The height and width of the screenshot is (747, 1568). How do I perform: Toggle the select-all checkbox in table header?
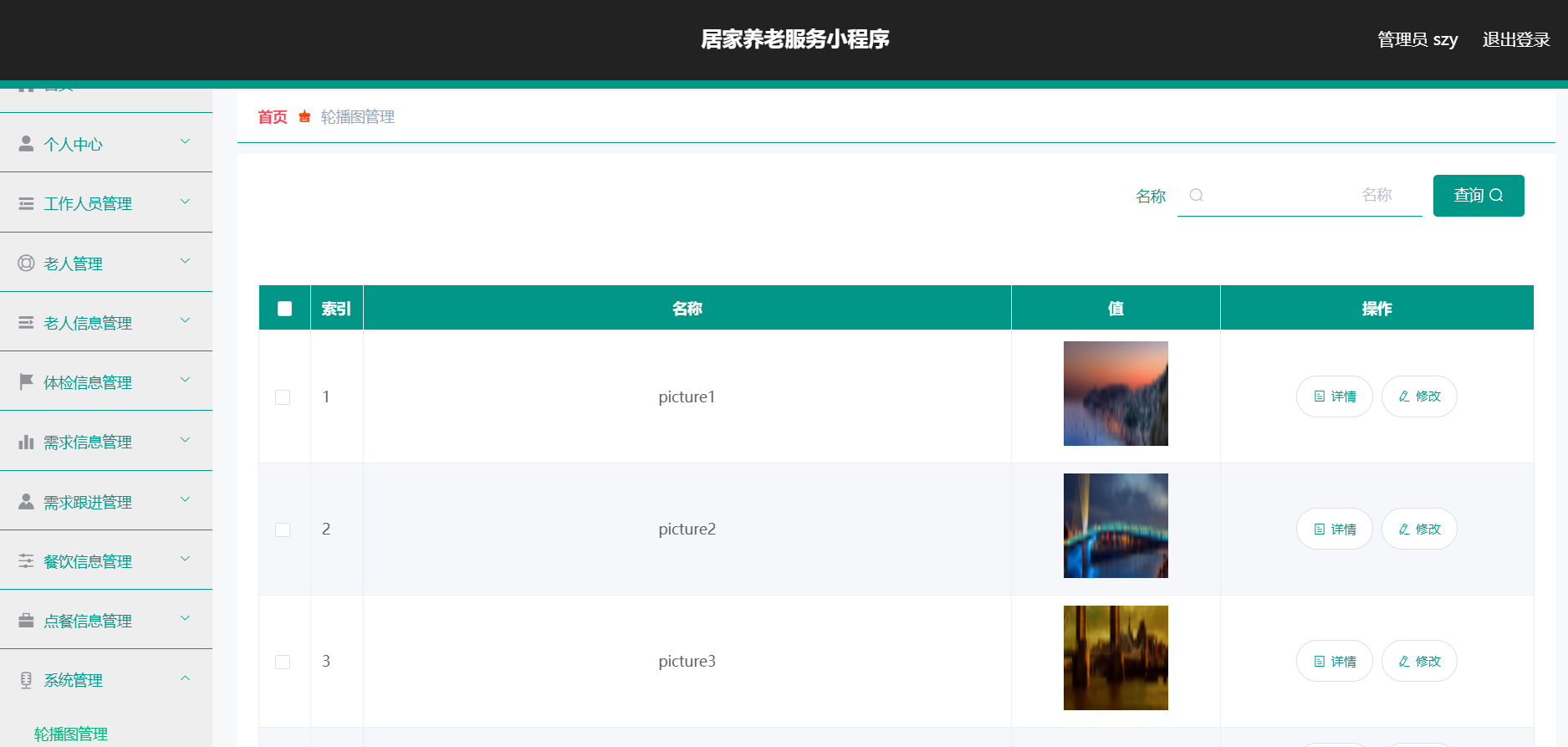284,309
